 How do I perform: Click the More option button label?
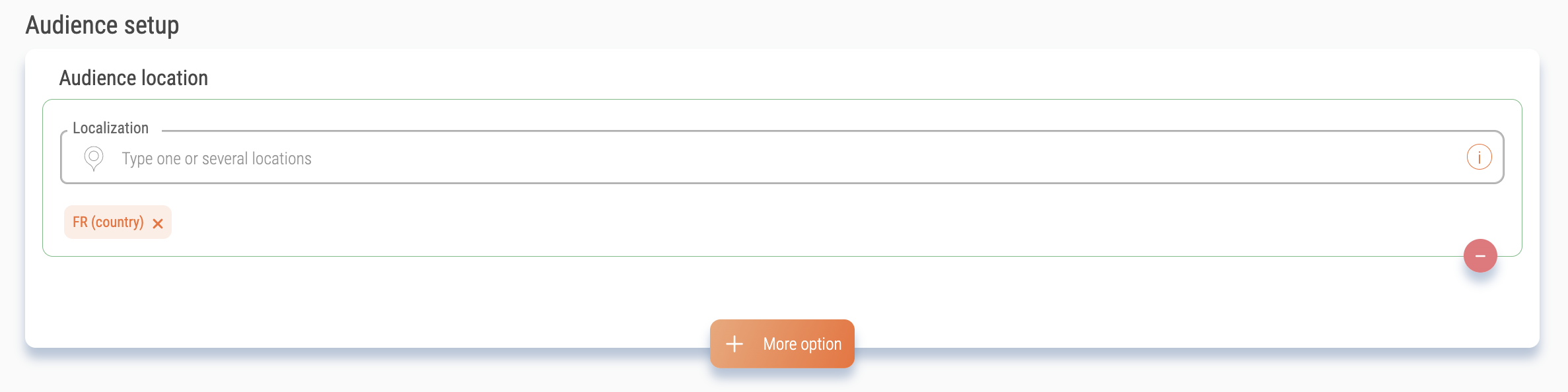[x=802, y=344]
